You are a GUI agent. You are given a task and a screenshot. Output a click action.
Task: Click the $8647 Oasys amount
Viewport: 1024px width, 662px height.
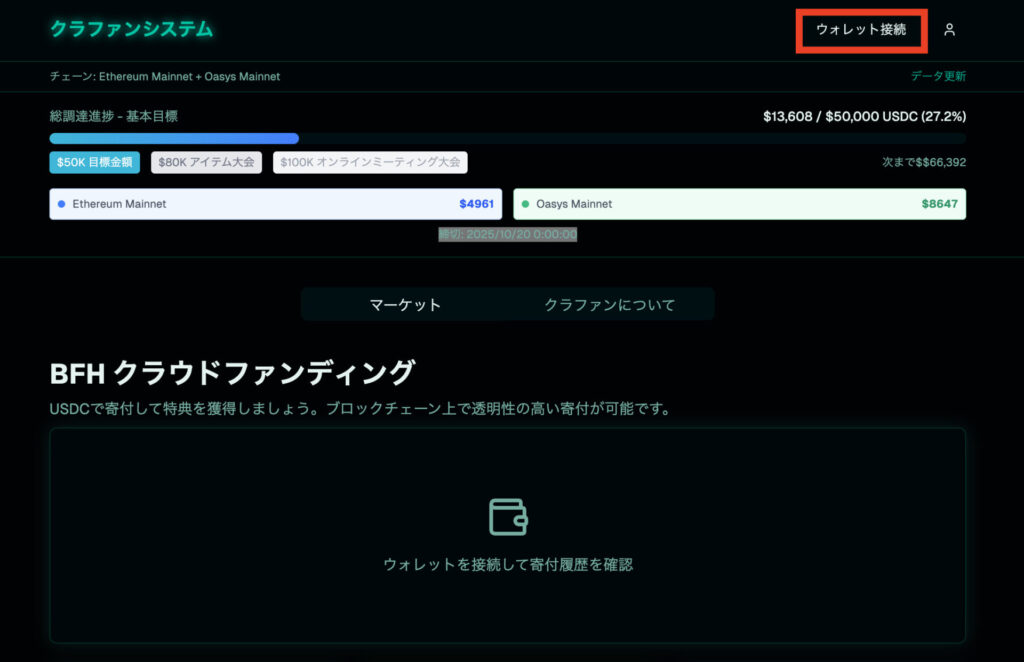tap(939, 204)
